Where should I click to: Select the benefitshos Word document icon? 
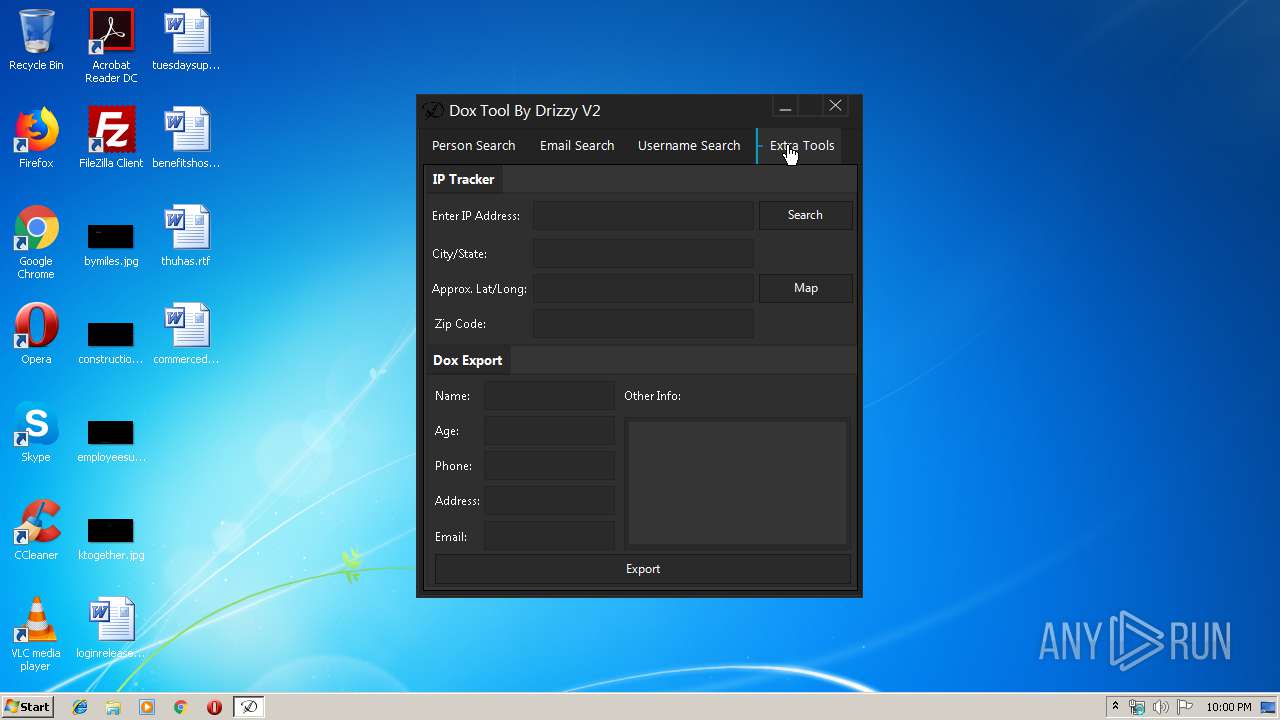(x=186, y=138)
